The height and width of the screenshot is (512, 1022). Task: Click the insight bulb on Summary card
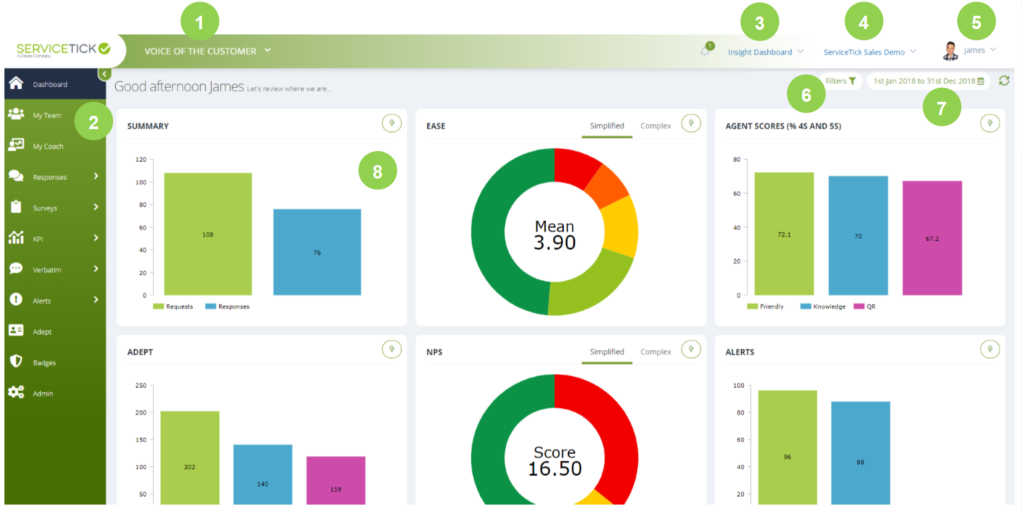coord(392,123)
